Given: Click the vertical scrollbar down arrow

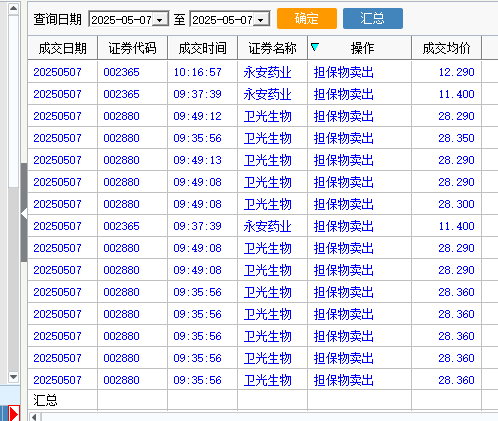Looking at the screenshot, I should pos(13,377).
